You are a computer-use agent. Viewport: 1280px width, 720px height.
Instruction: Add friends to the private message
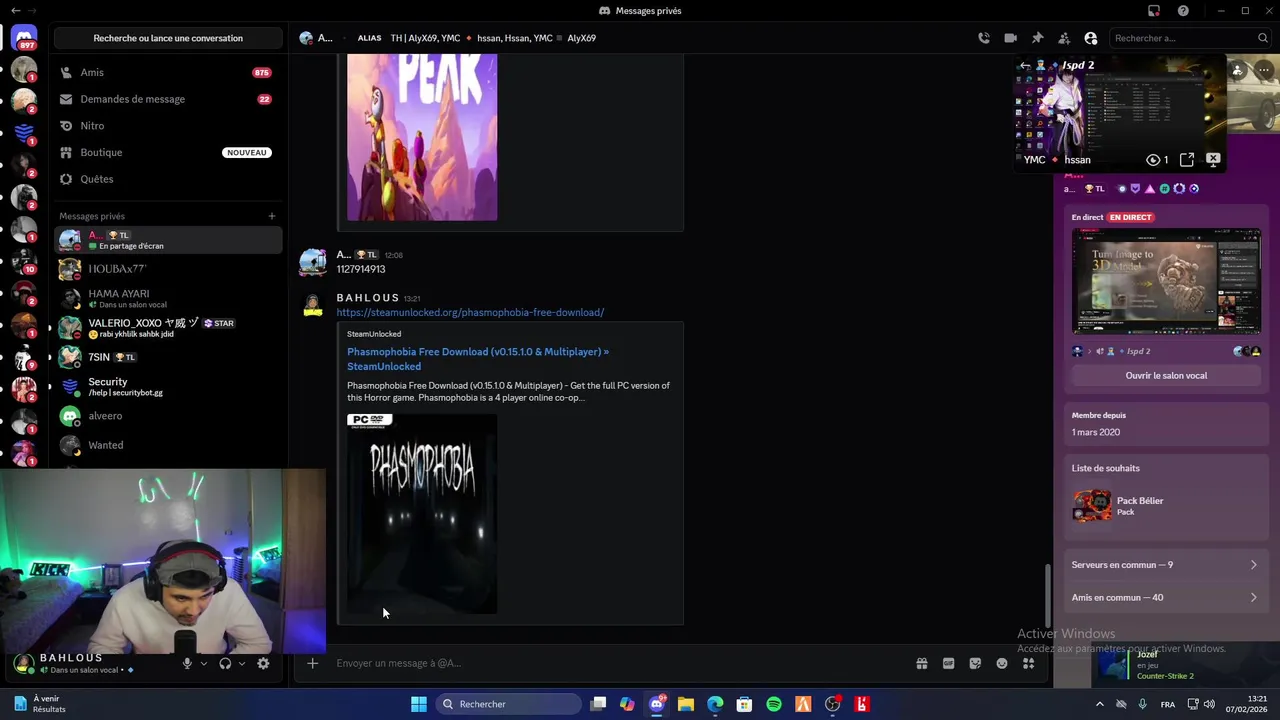pyautogui.click(x=1064, y=38)
